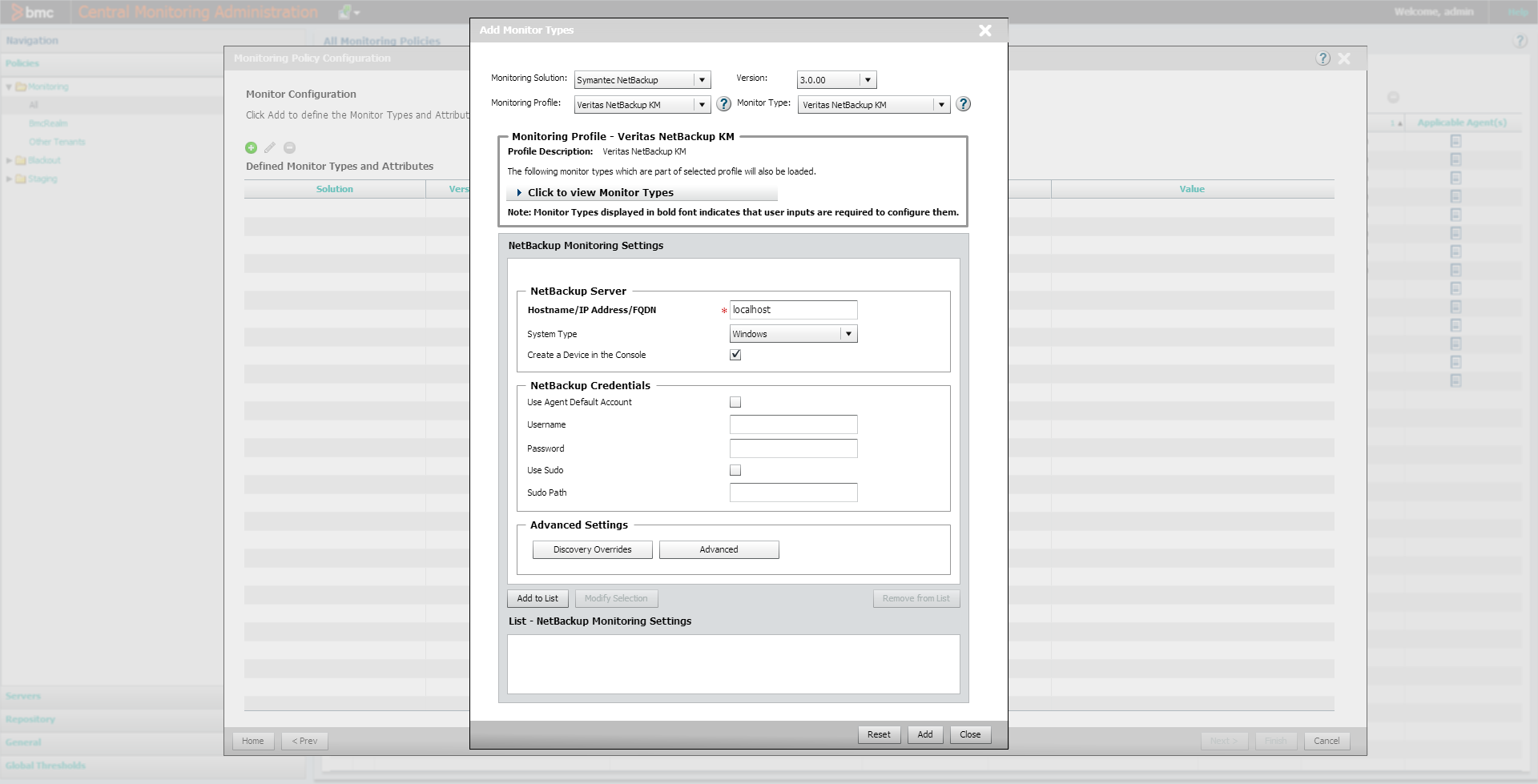Click the Add button in dialog footer
This screenshot has height=784, width=1538.
click(925, 734)
